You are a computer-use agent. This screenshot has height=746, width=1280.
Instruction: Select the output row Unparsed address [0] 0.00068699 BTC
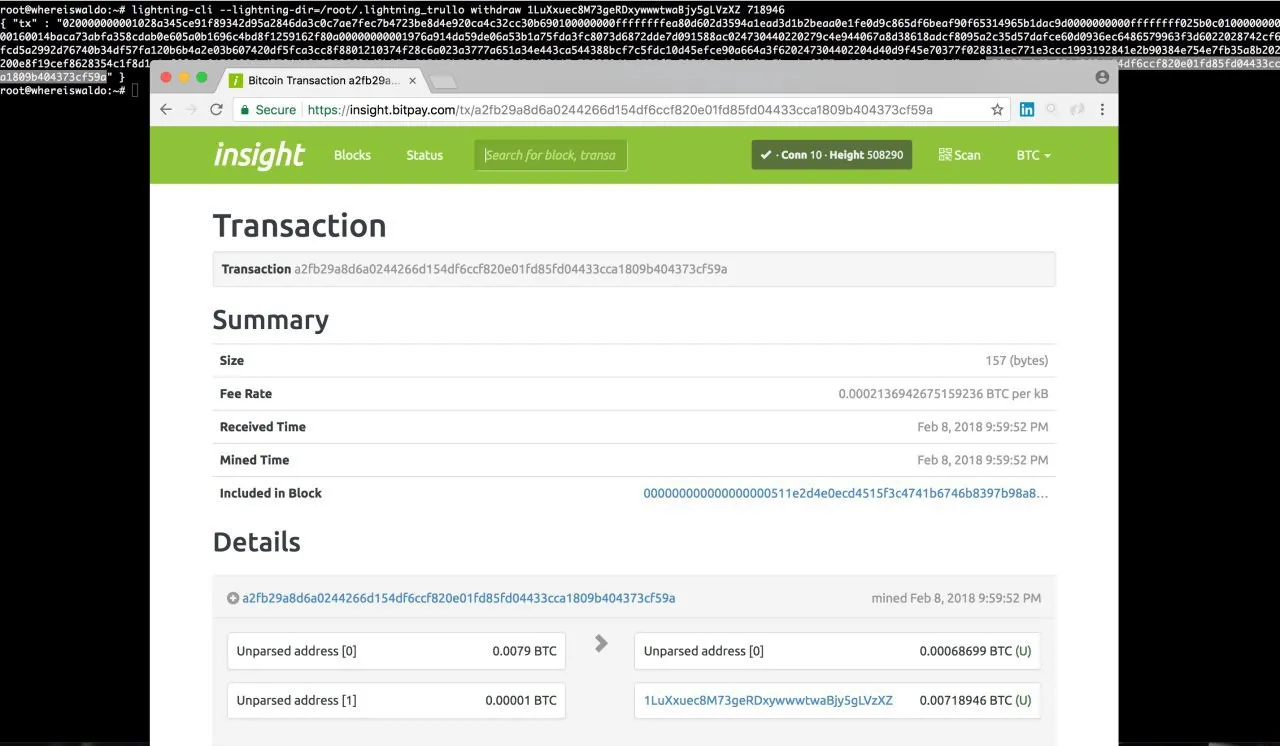837,651
